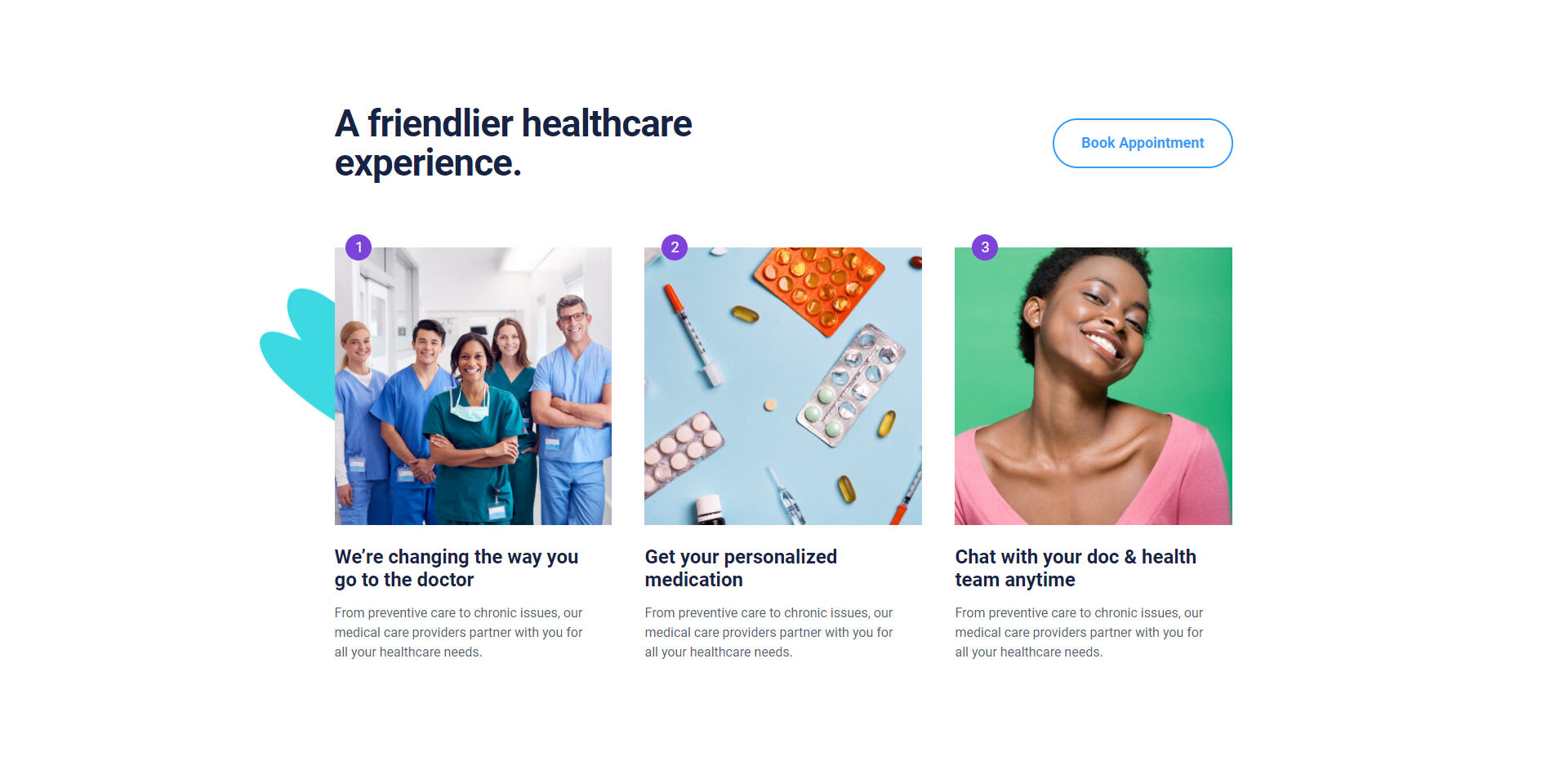The image size is (1568, 779).
Task: Click the blister pack of white round pills
Action: point(681,452)
